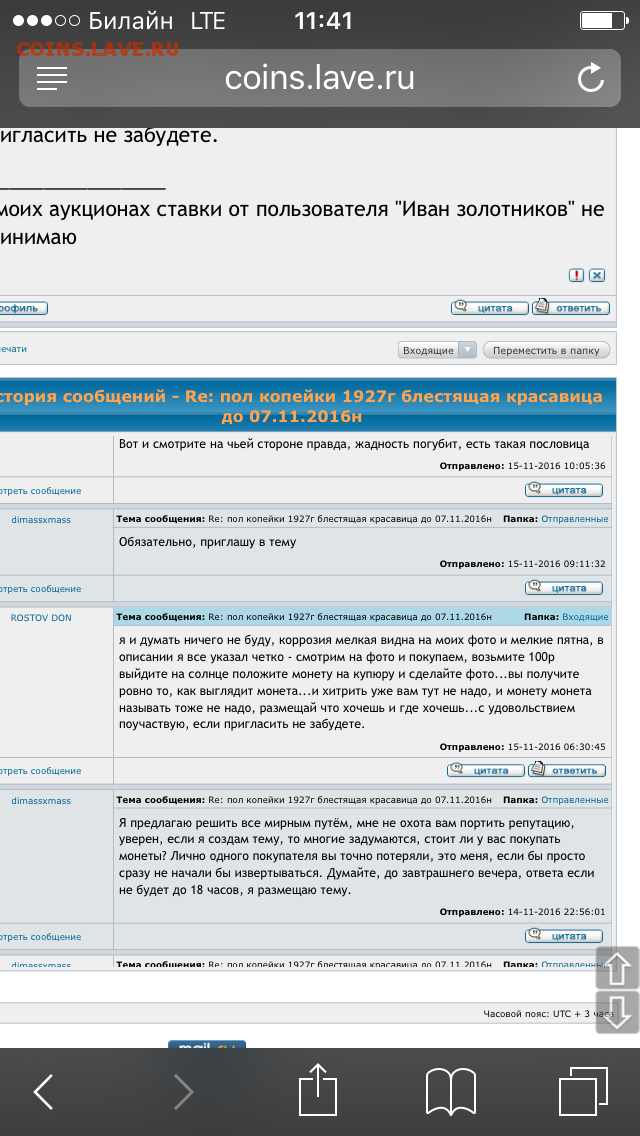Open the Safari share sheet icon
640x1136 pixels.
click(318, 1089)
